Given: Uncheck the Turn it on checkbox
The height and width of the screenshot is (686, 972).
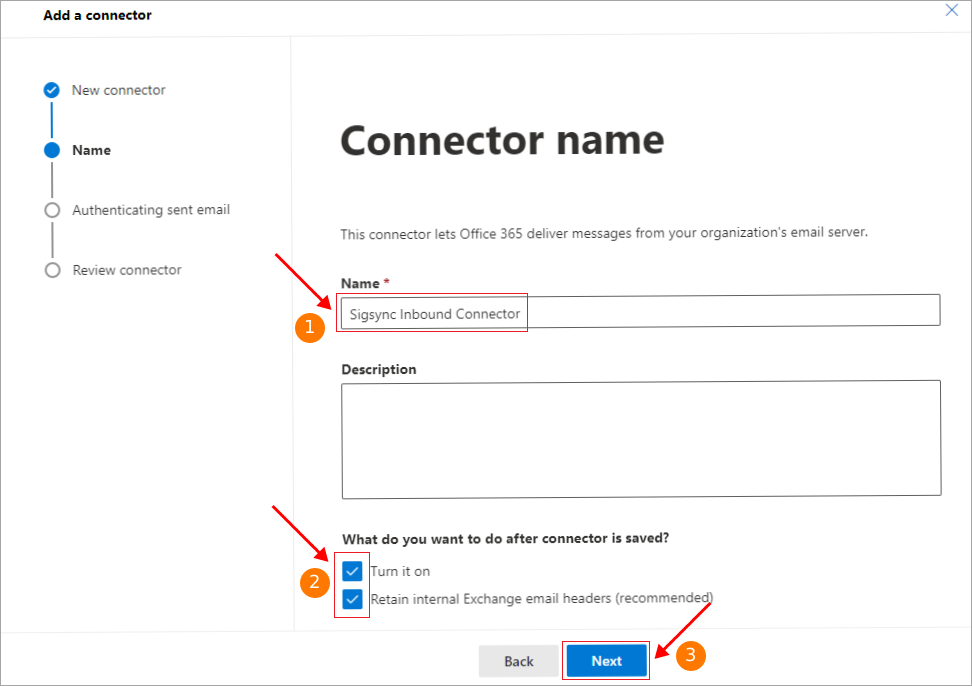Looking at the screenshot, I should click(x=352, y=571).
